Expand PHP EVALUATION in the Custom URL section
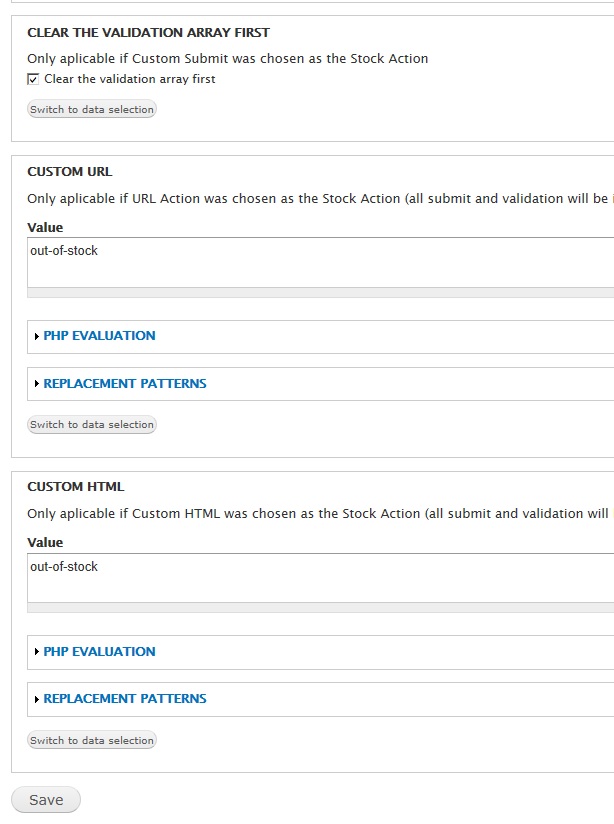The width and height of the screenshot is (614, 824). point(97,336)
